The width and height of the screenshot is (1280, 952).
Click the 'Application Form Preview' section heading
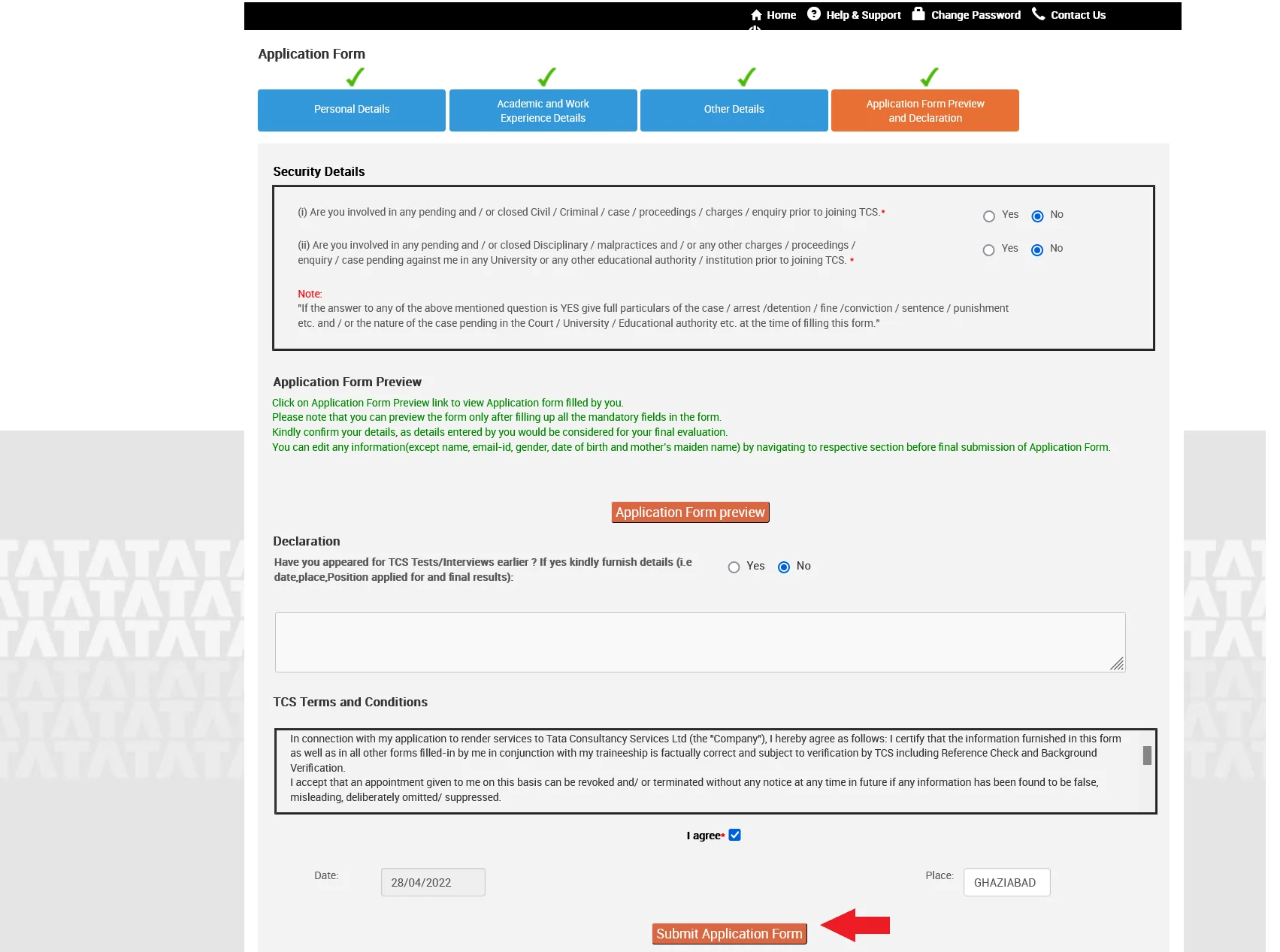[x=347, y=382]
